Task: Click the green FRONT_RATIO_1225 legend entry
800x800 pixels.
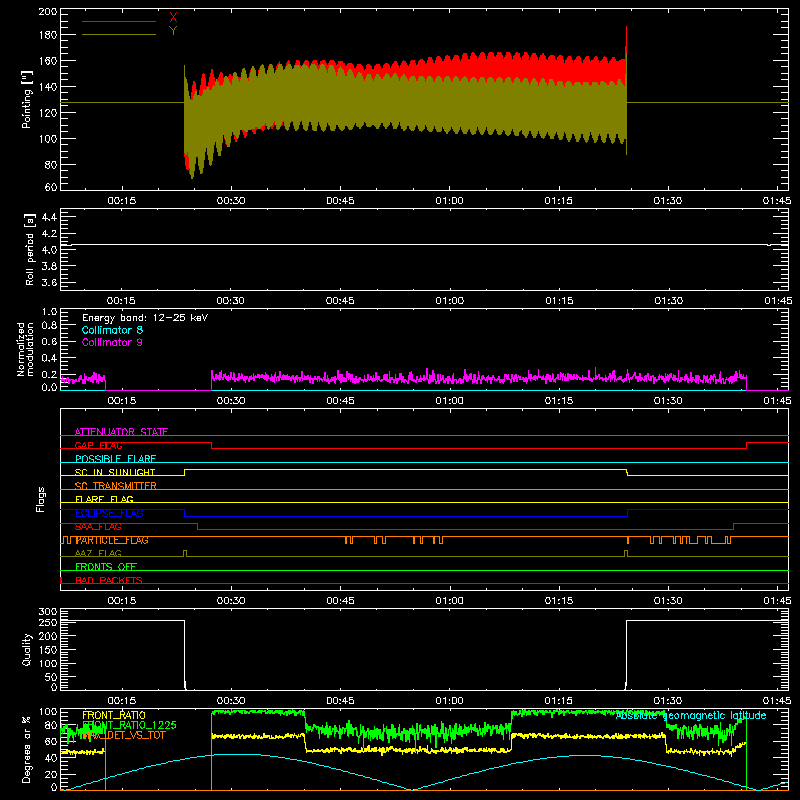Action: (129, 725)
